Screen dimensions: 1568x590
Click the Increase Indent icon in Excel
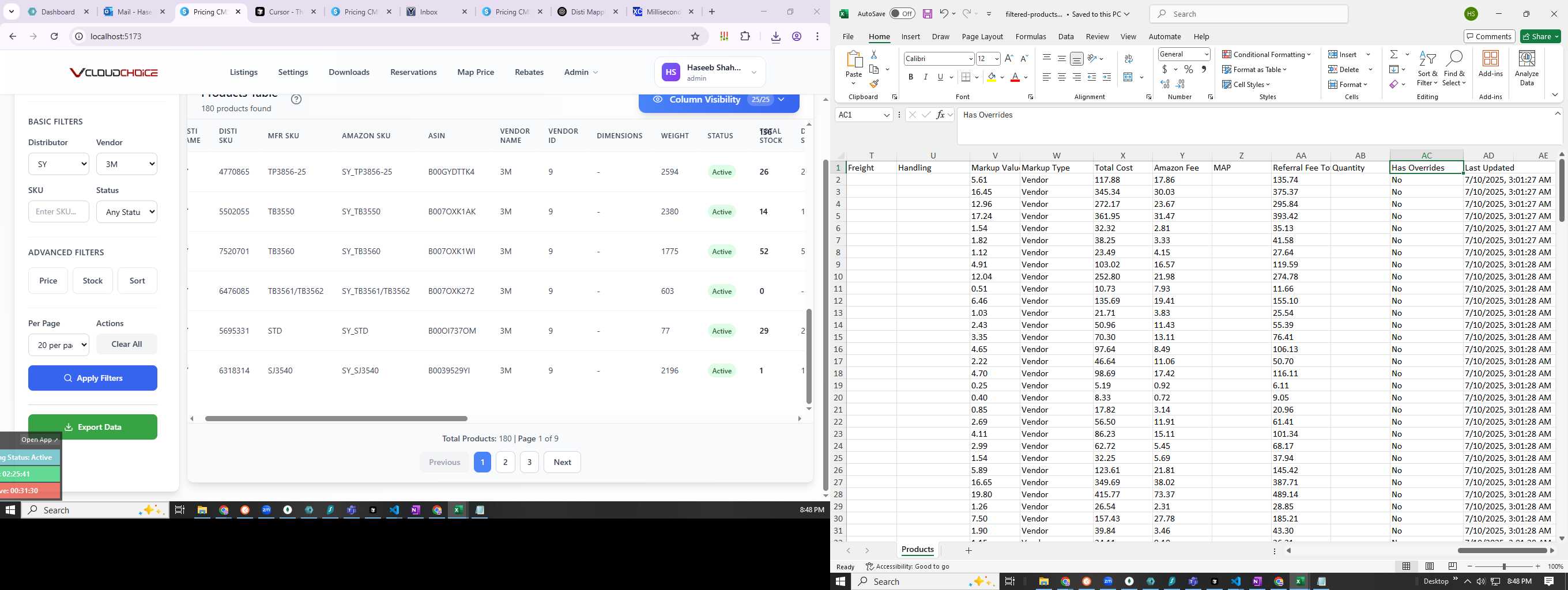coord(1107,77)
